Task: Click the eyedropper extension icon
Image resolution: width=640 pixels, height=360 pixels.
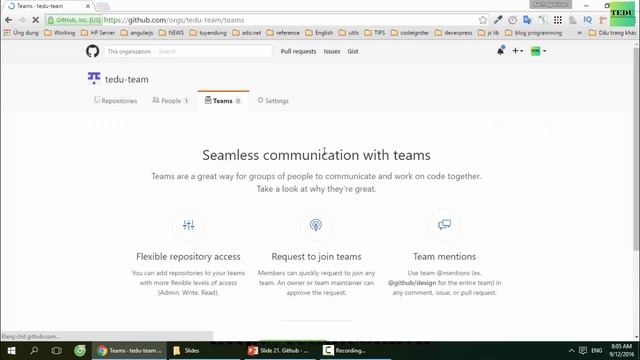Action: click(x=498, y=20)
